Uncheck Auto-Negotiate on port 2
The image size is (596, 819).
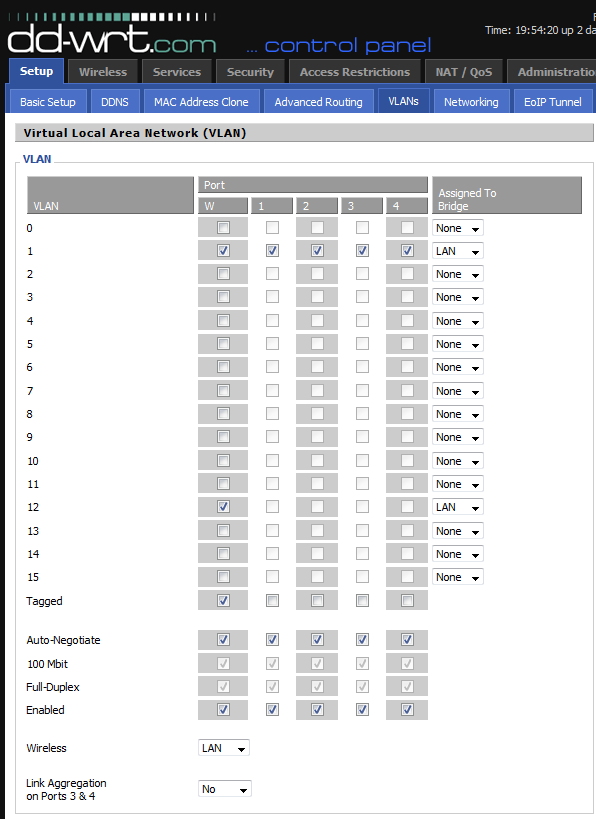(317, 640)
